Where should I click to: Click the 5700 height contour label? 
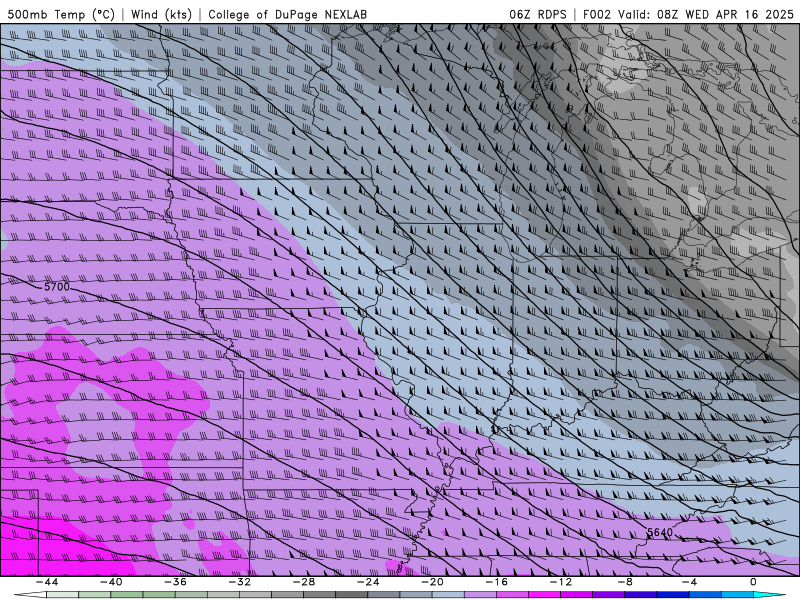tap(57, 287)
